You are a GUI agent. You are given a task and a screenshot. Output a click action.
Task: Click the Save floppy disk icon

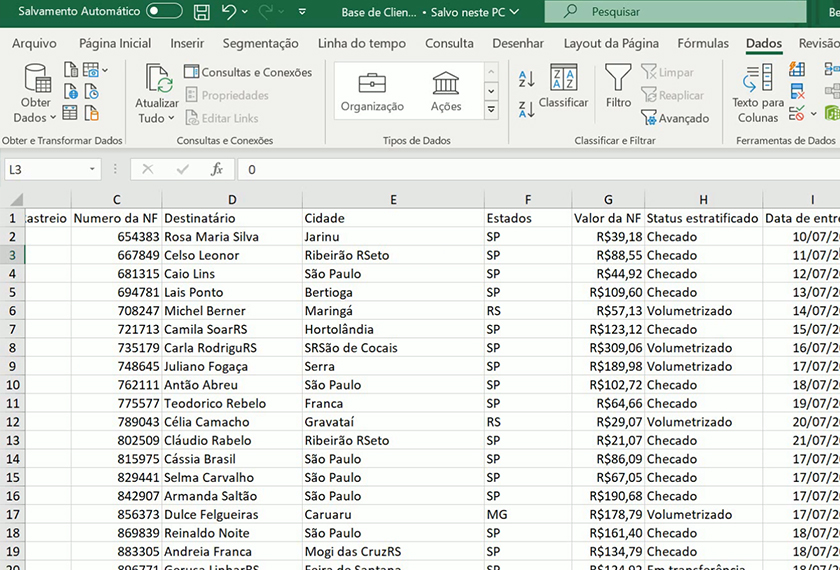(202, 13)
